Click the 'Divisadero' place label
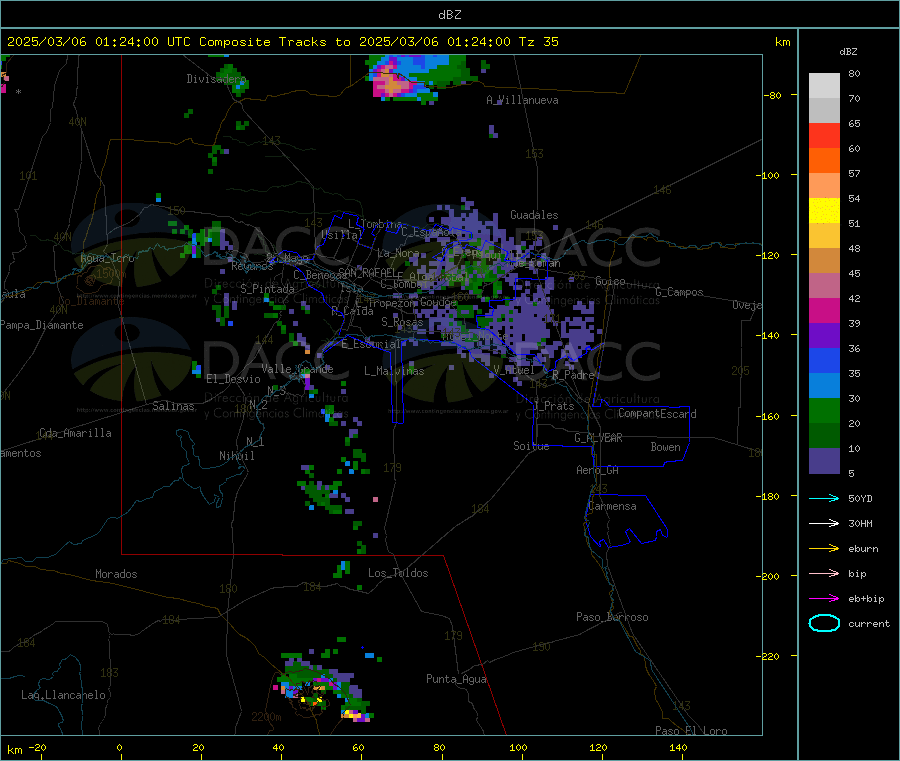Viewport: 900px width, 761px height. (x=216, y=79)
